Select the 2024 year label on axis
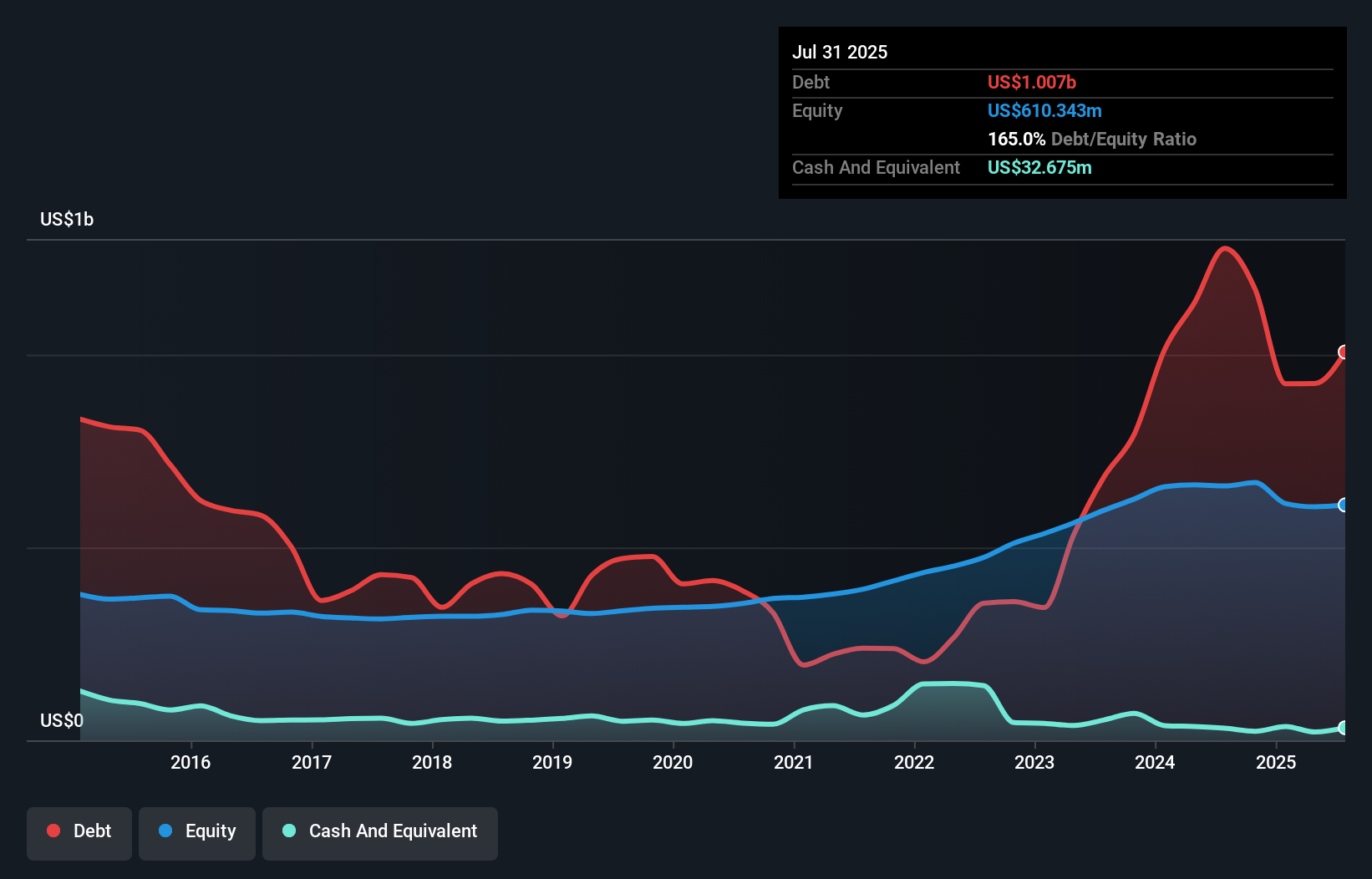 point(1155,762)
